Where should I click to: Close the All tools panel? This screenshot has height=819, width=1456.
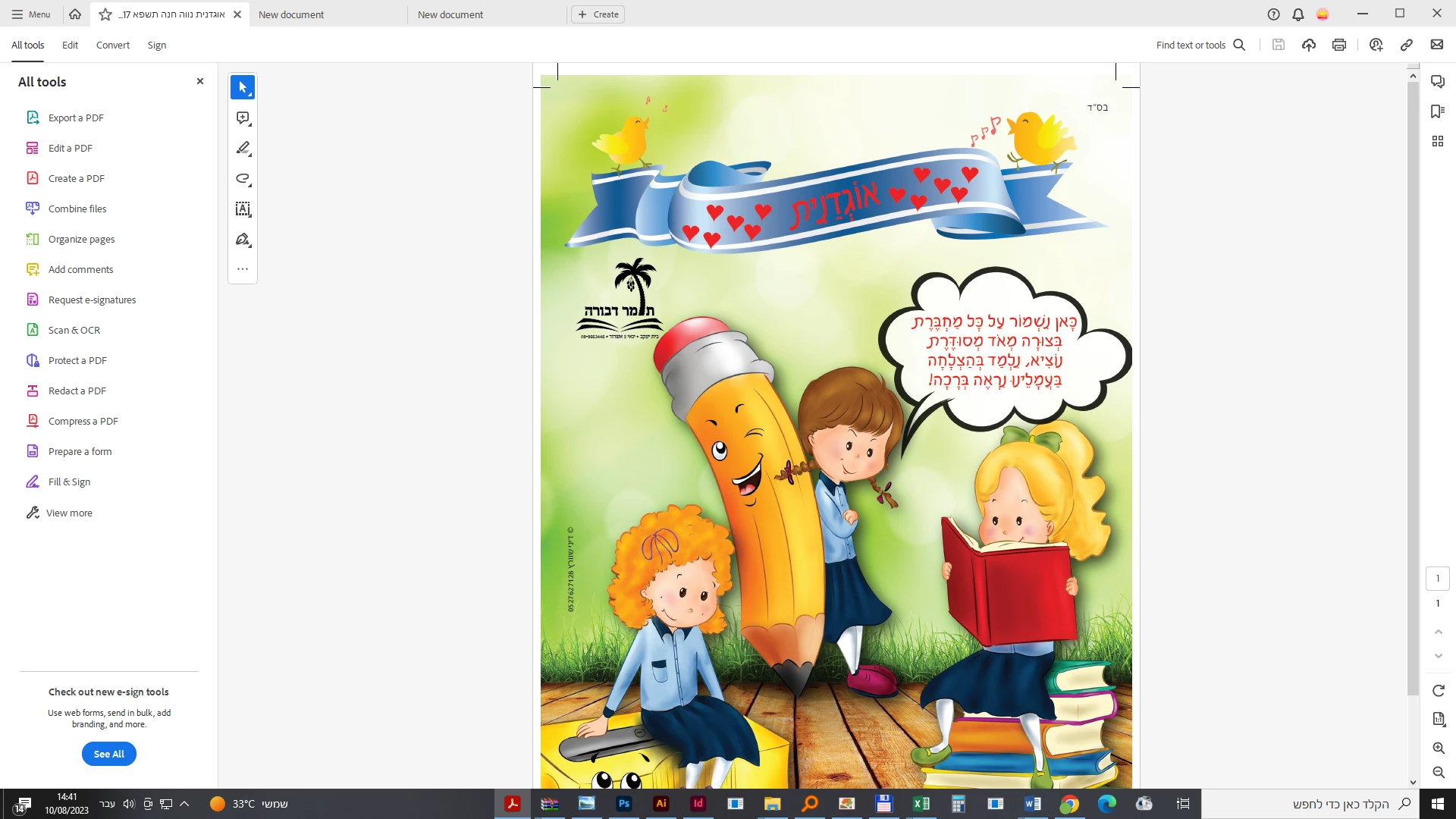pos(200,81)
